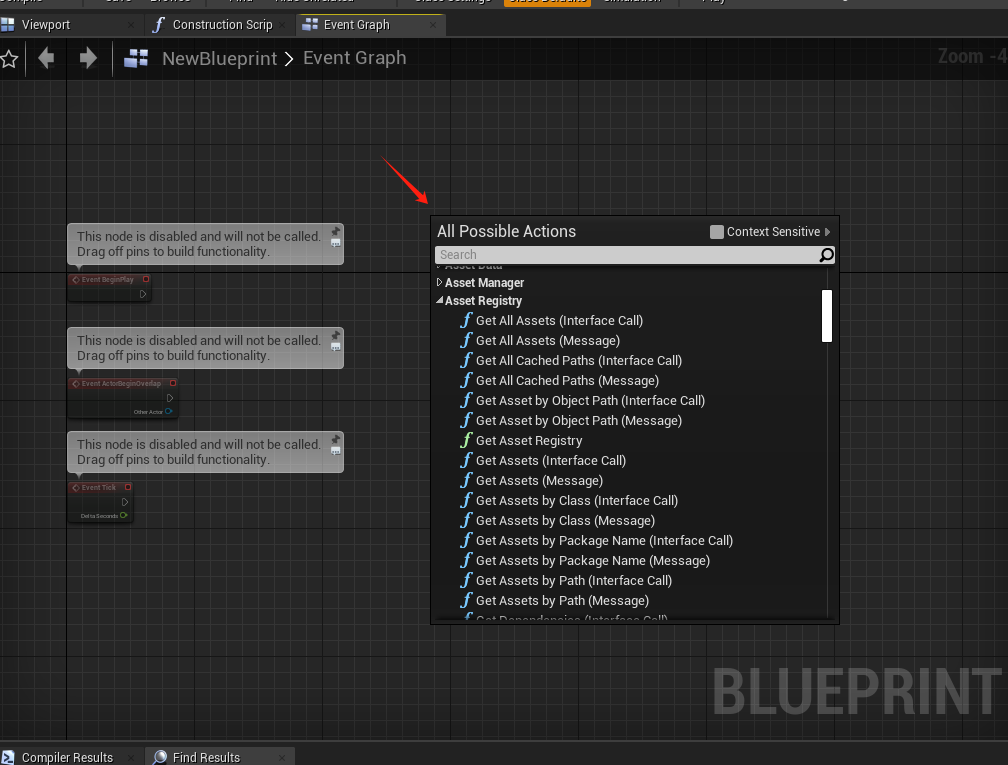The width and height of the screenshot is (1008, 765).
Task: Switch to the Construction Script tab
Action: click(222, 25)
